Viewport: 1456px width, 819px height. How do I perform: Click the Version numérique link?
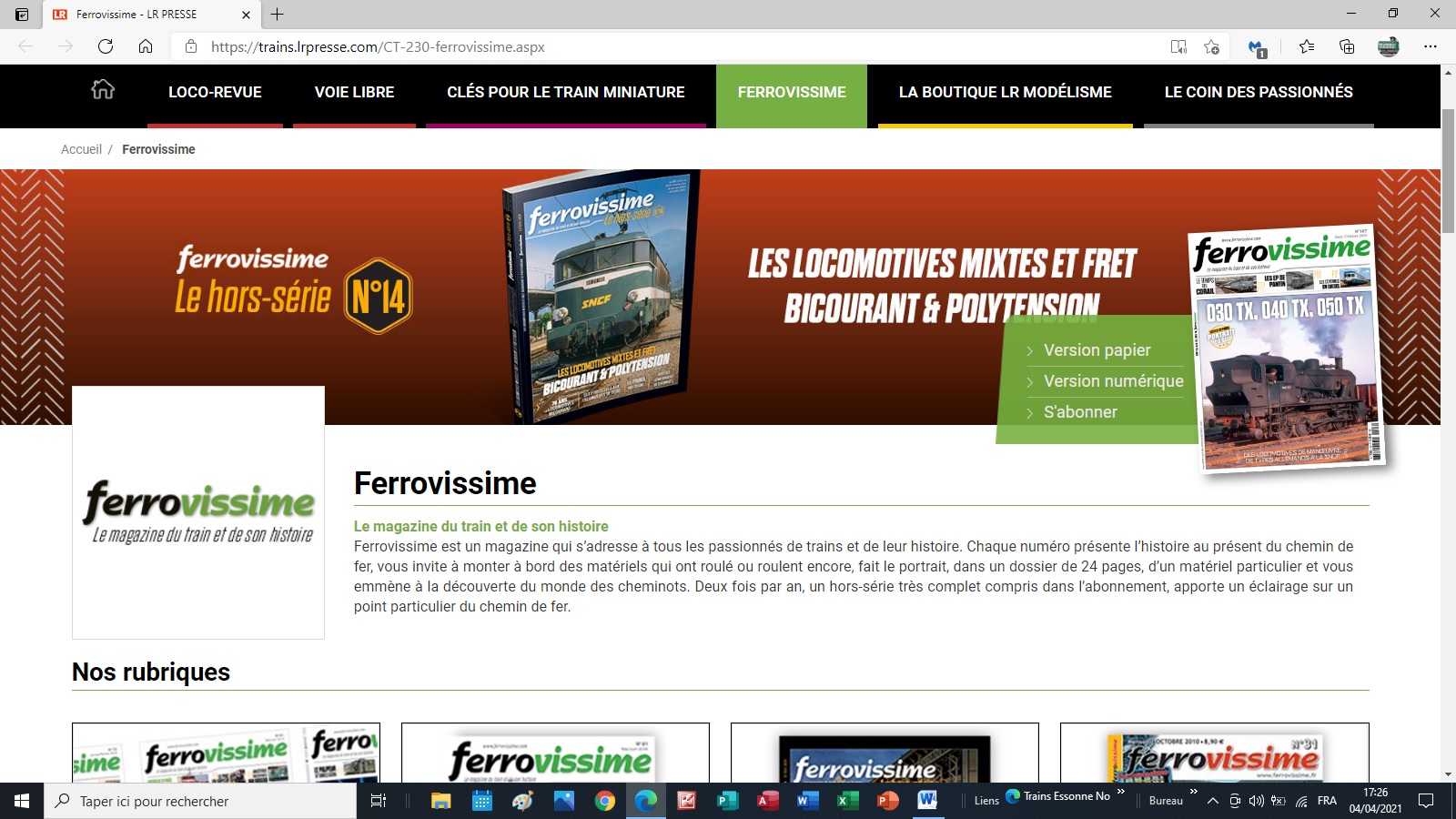(x=1113, y=381)
